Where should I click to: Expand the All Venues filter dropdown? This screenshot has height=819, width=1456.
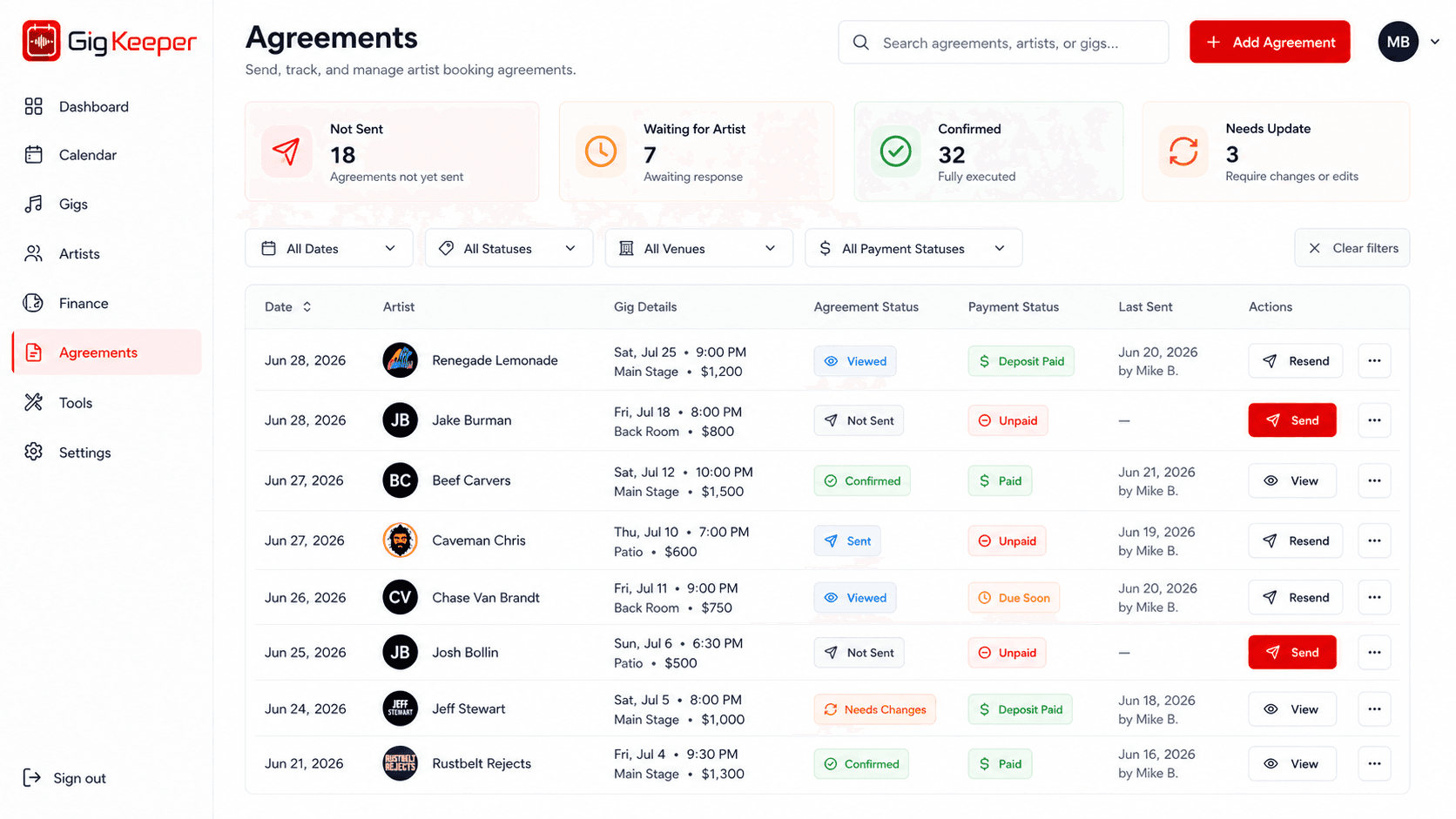coord(698,248)
